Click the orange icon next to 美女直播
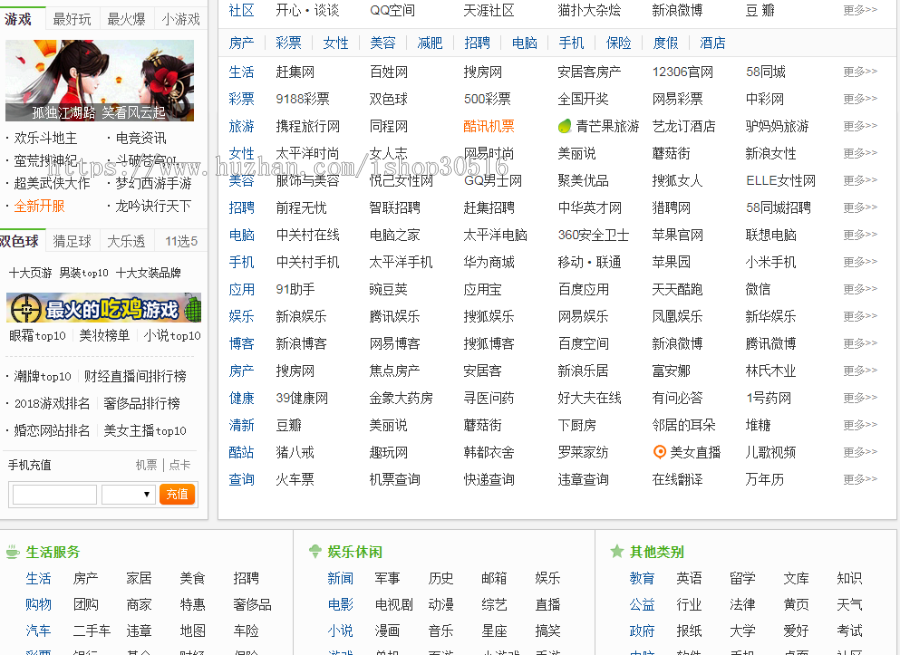 [659, 451]
